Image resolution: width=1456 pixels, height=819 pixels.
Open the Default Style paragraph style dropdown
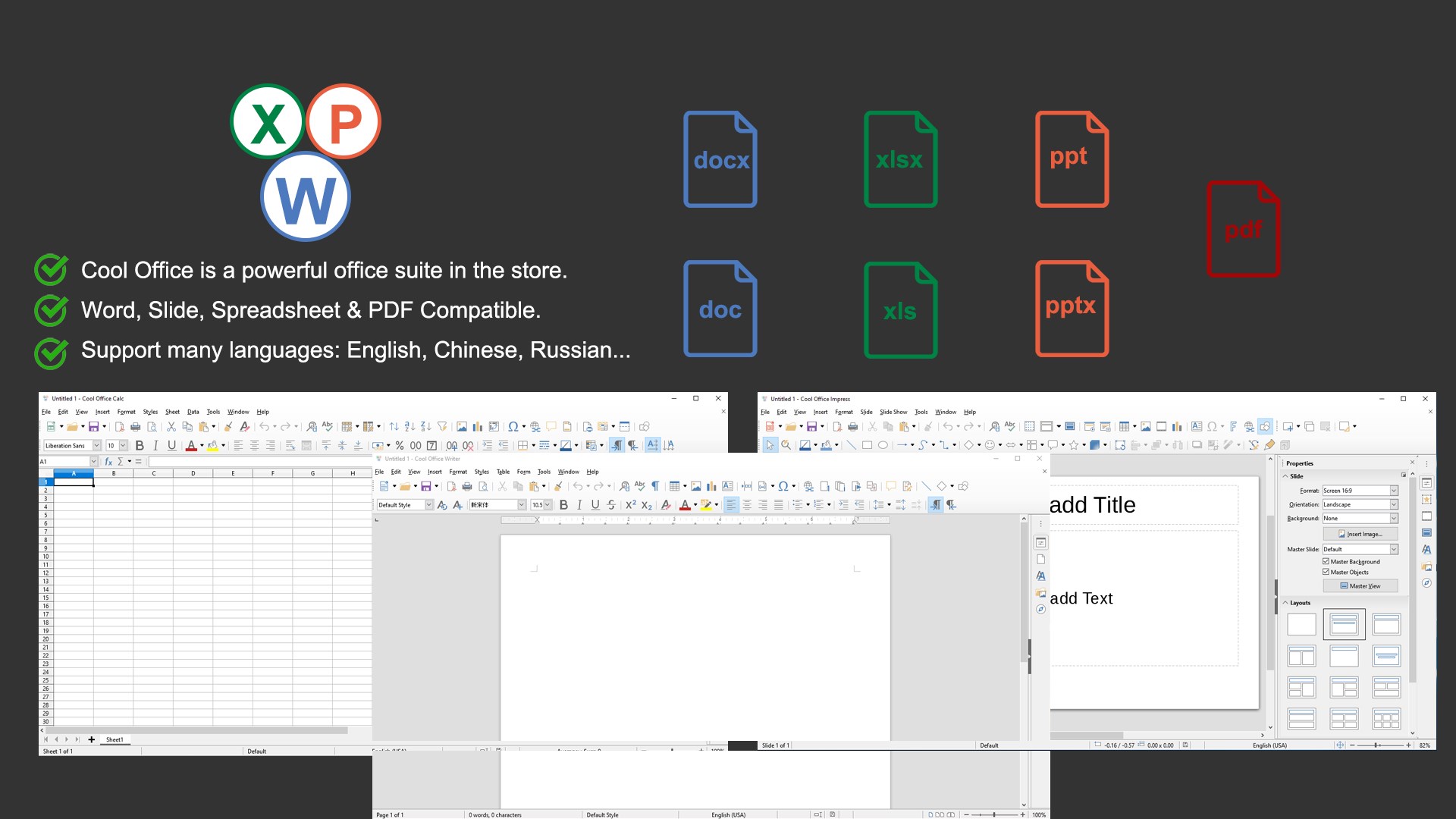coord(428,505)
